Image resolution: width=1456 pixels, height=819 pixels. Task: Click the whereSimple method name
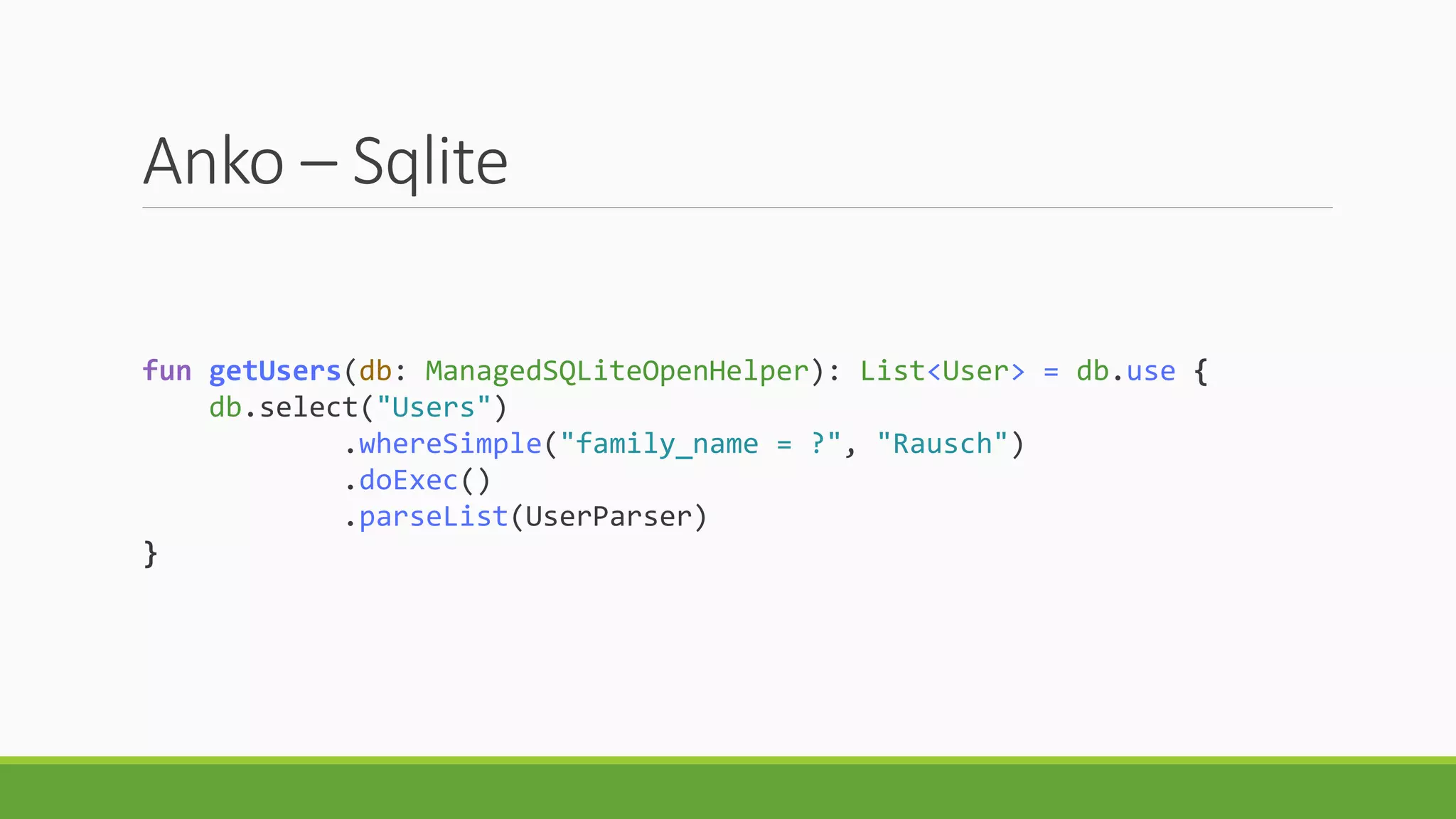tap(450, 444)
